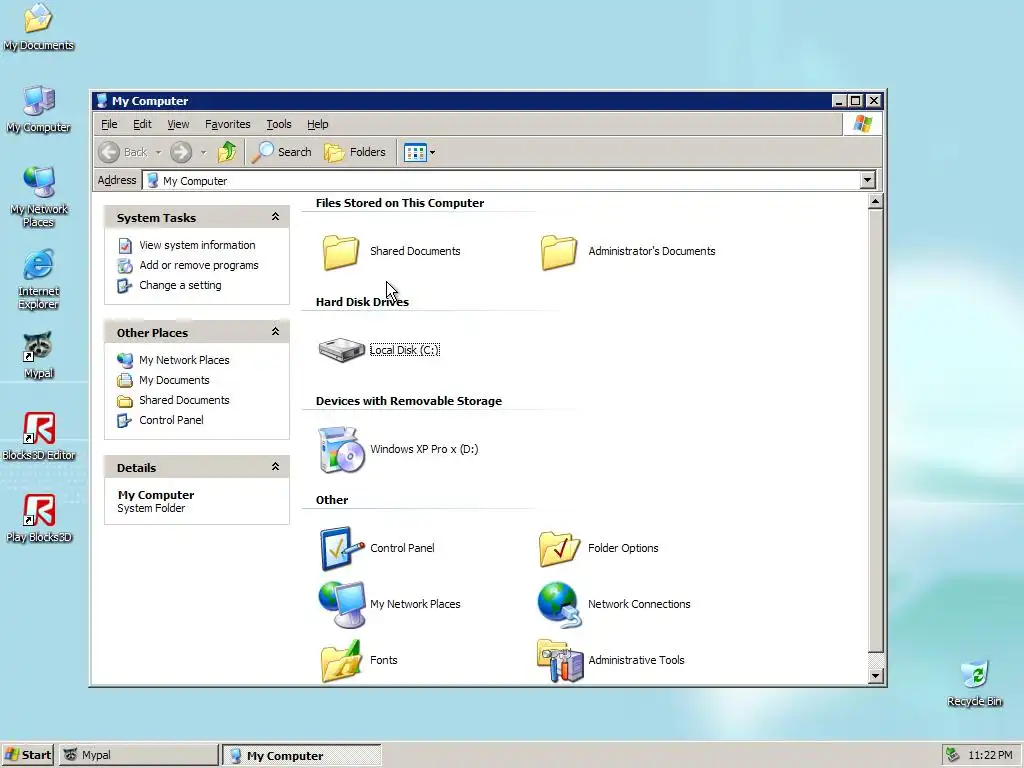Open the Fonts folder icon

tap(341, 660)
